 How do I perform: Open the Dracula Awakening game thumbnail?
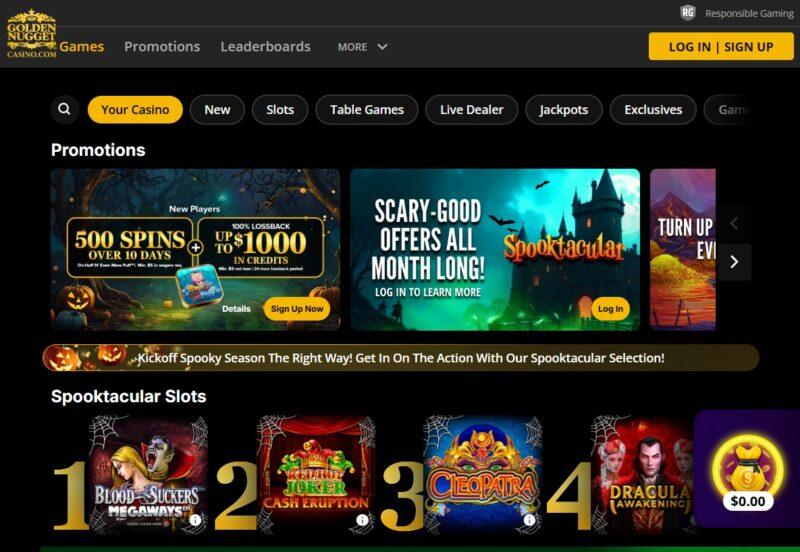coord(643,474)
